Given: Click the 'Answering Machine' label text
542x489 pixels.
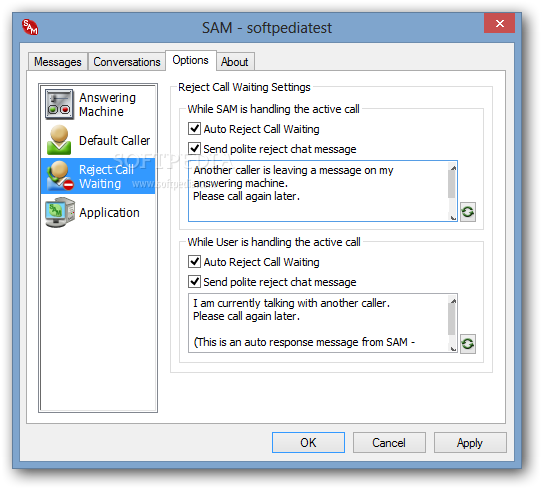Looking at the screenshot, I should tap(108, 105).
